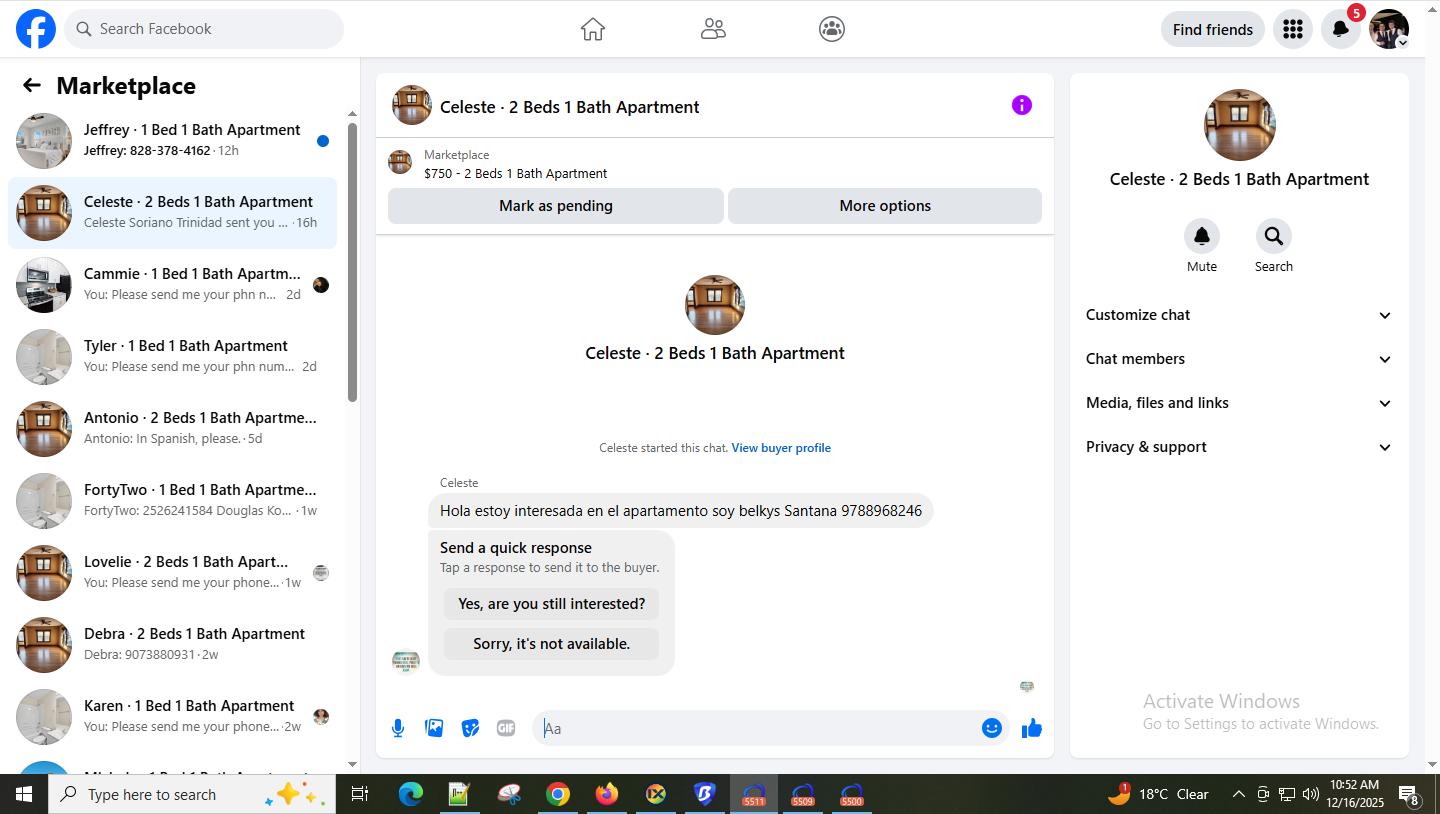Search within the Celeste conversation
Viewport: 1440px width, 814px height.
[1274, 237]
